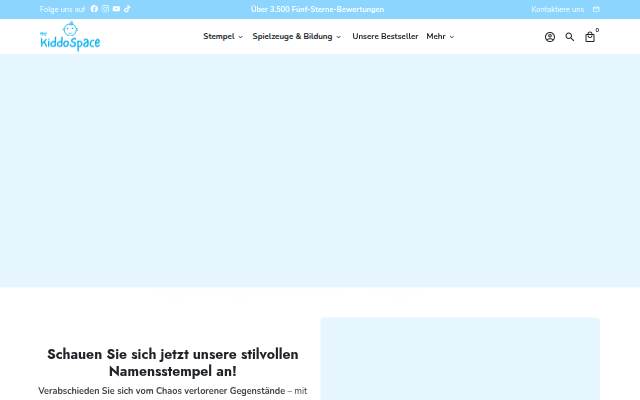Click paragraph starting Verabschieden Sie sich vom Chaos
The width and height of the screenshot is (640, 400).
click(x=173, y=391)
